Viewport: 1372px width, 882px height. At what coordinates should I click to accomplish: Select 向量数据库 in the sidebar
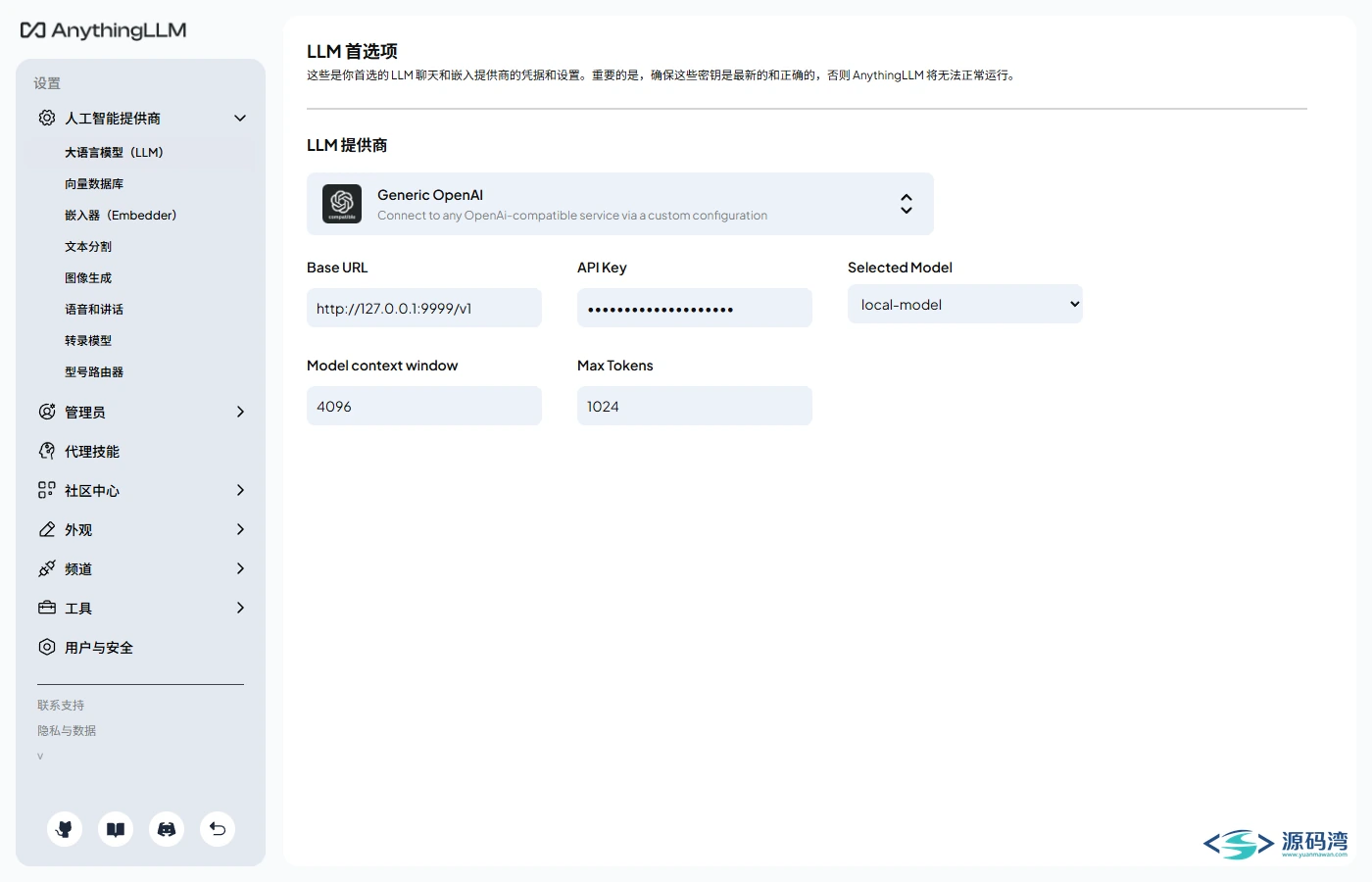pyautogui.click(x=94, y=183)
